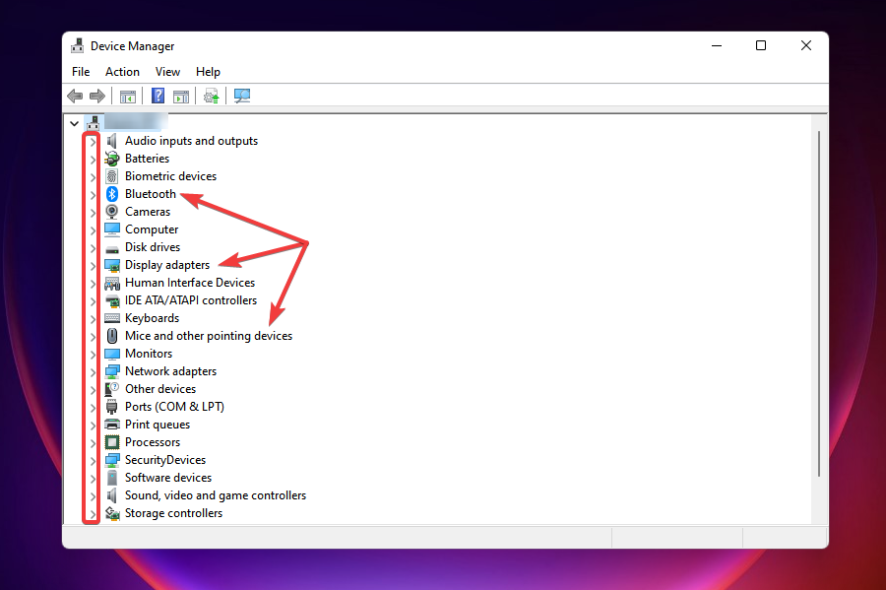Click the Back navigation arrow in the toolbar

click(x=74, y=95)
